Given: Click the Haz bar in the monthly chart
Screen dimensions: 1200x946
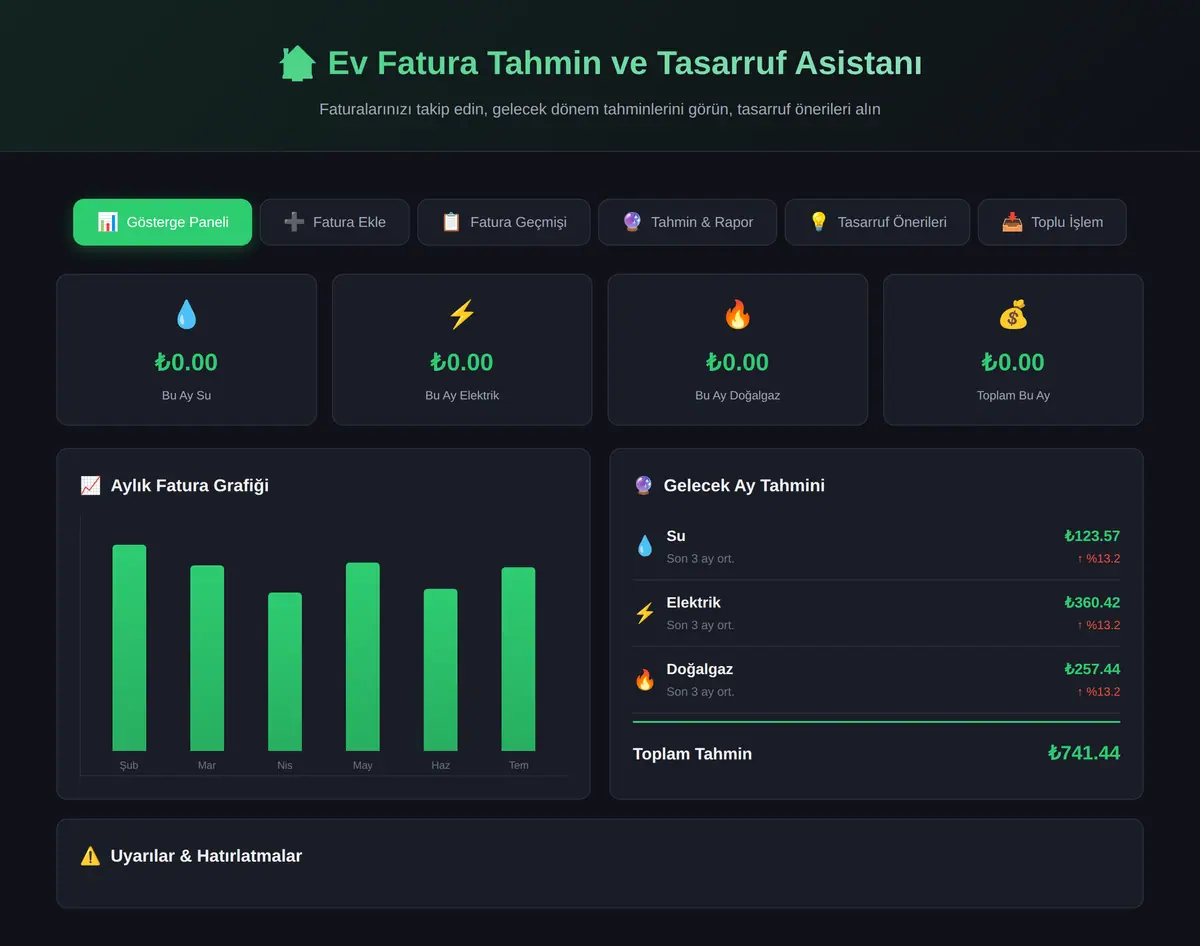Looking at the screenshot, I should coord(441,670).
